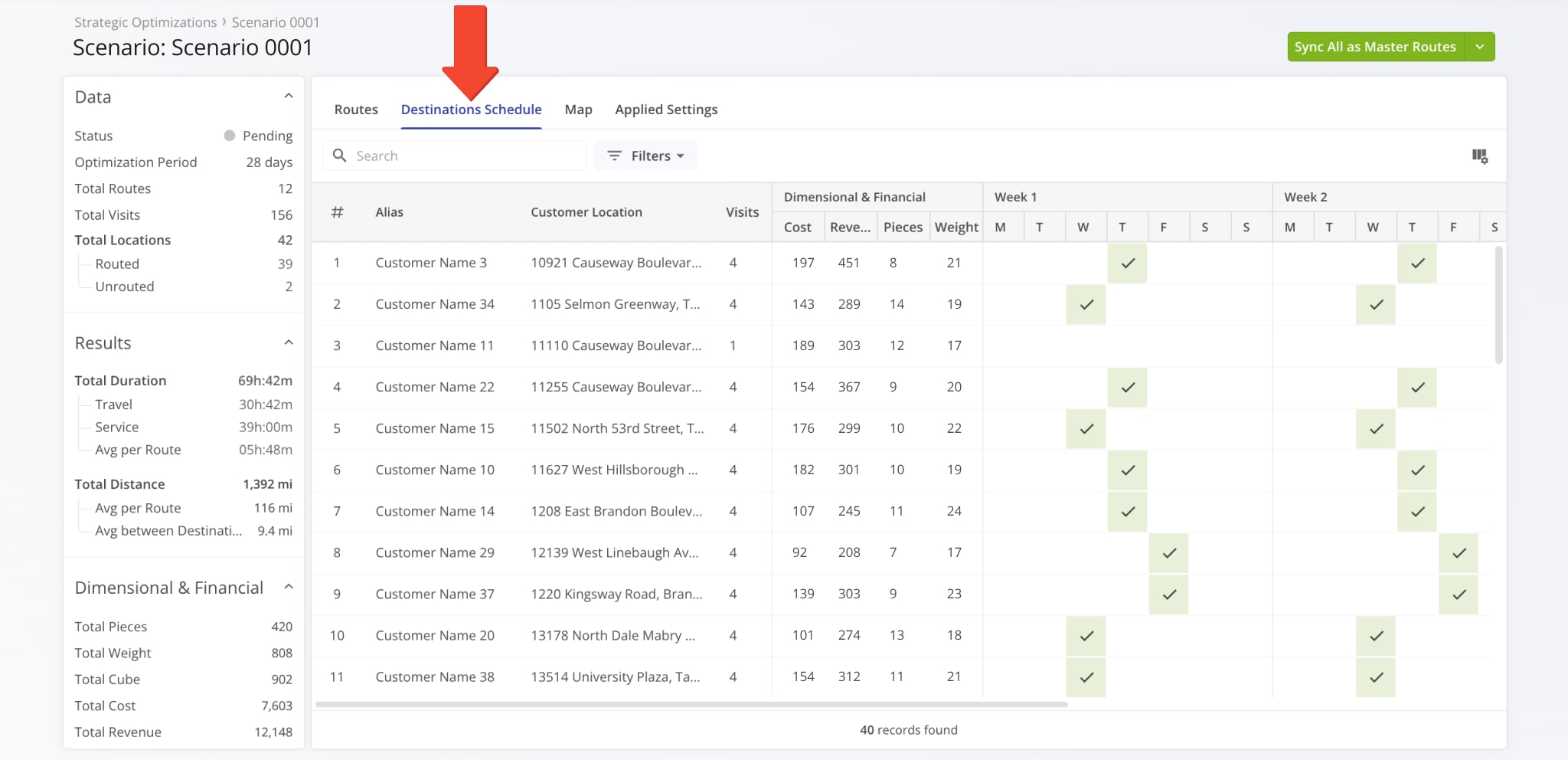Toggle Week 1 Friday check for Customer Name 29
This screenshot has width=1568, height=760.
click(1168, 553)
